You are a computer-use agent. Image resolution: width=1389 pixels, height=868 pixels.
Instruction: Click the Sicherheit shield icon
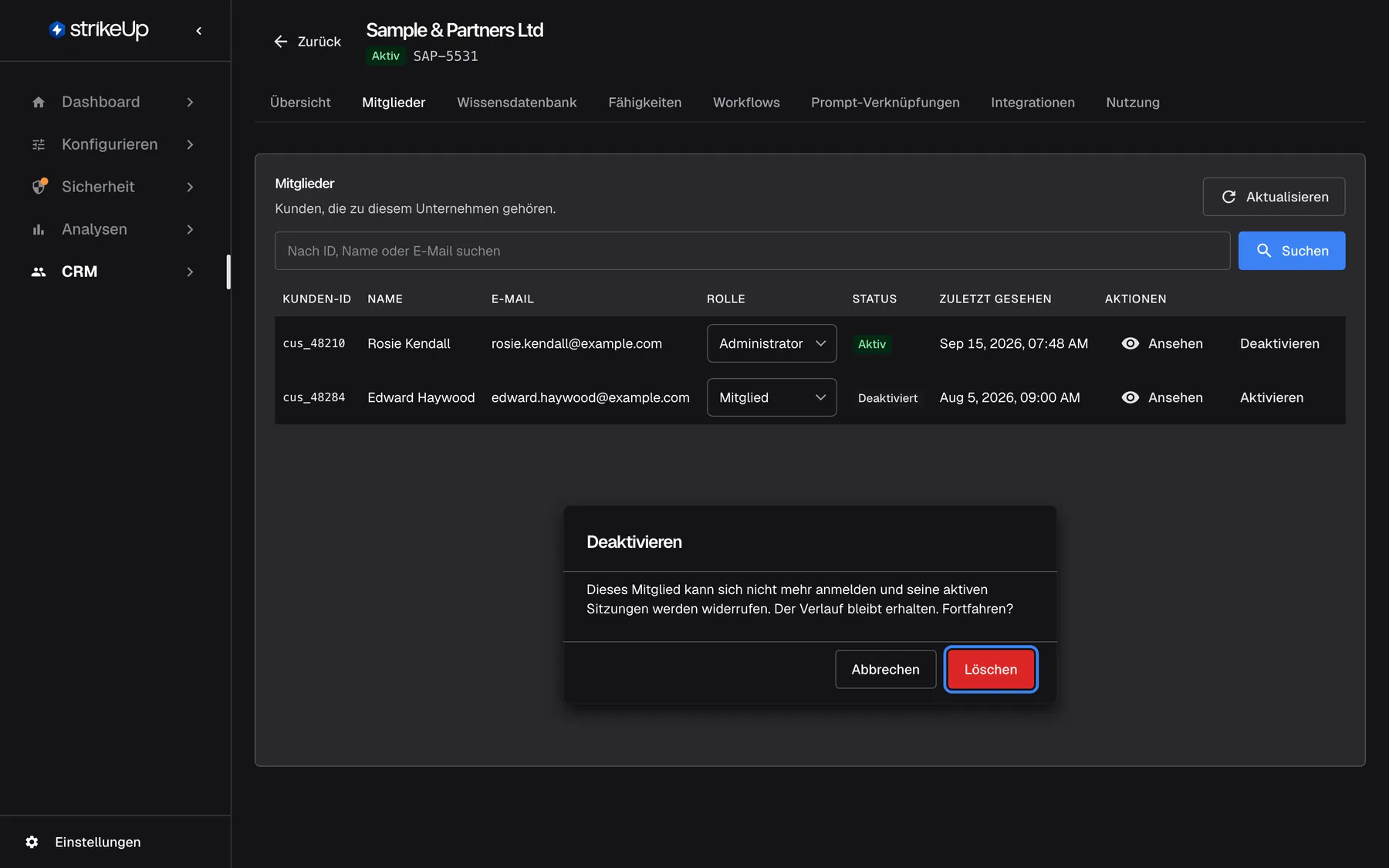[39, 187]
